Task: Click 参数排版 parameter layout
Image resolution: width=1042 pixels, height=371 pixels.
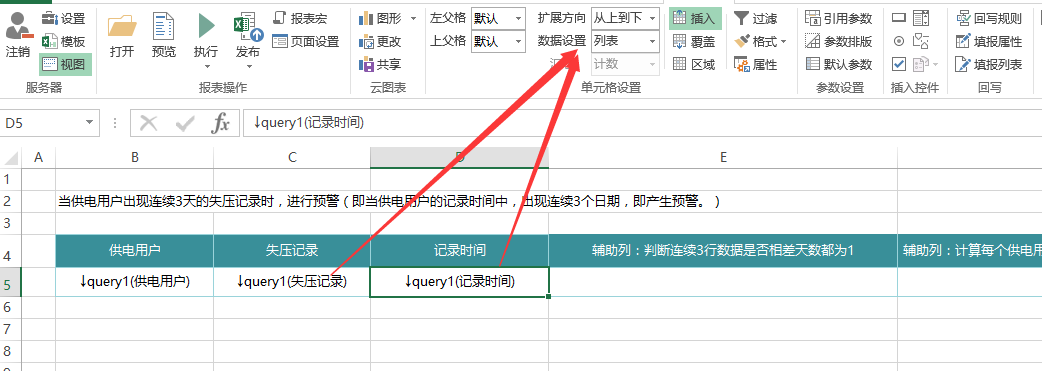Action: 839,41
